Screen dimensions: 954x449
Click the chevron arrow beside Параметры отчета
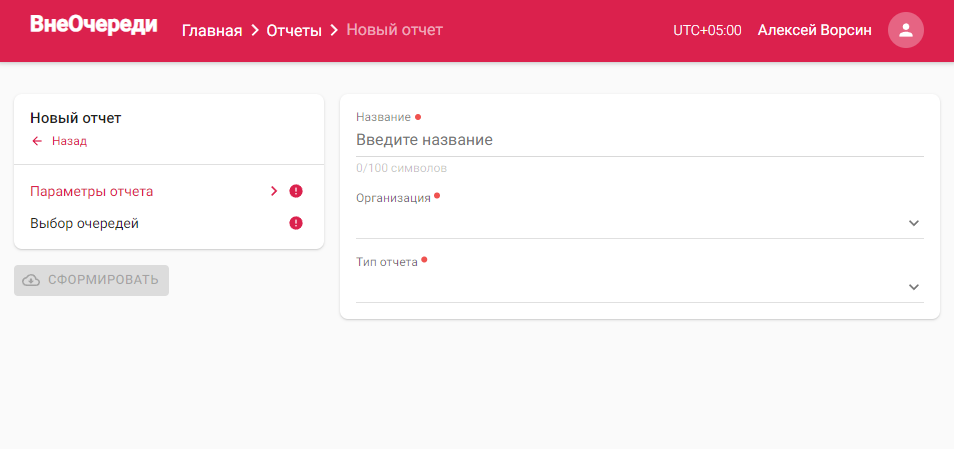point(274,191)
